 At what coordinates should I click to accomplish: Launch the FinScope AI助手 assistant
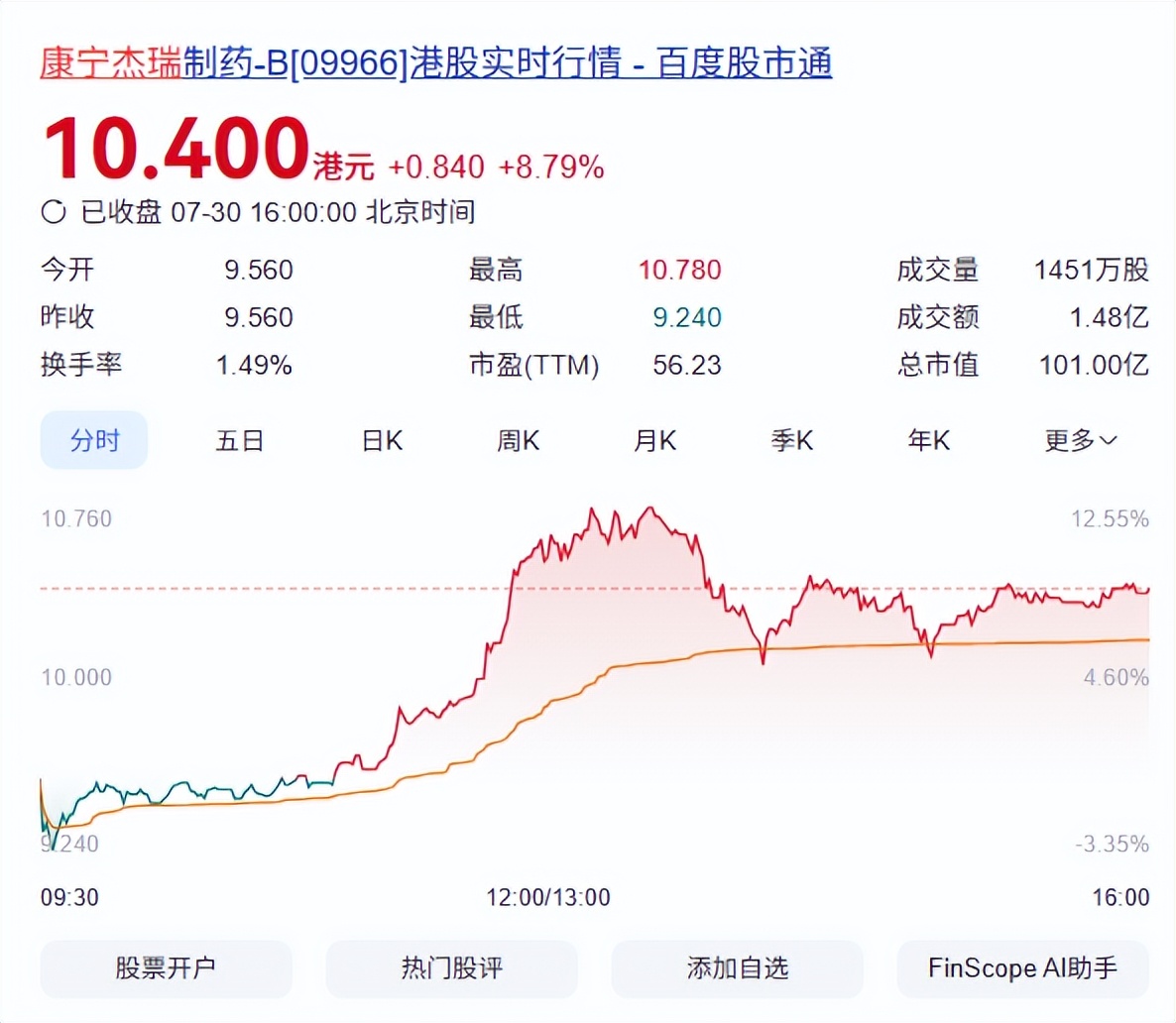point(1022,968)
